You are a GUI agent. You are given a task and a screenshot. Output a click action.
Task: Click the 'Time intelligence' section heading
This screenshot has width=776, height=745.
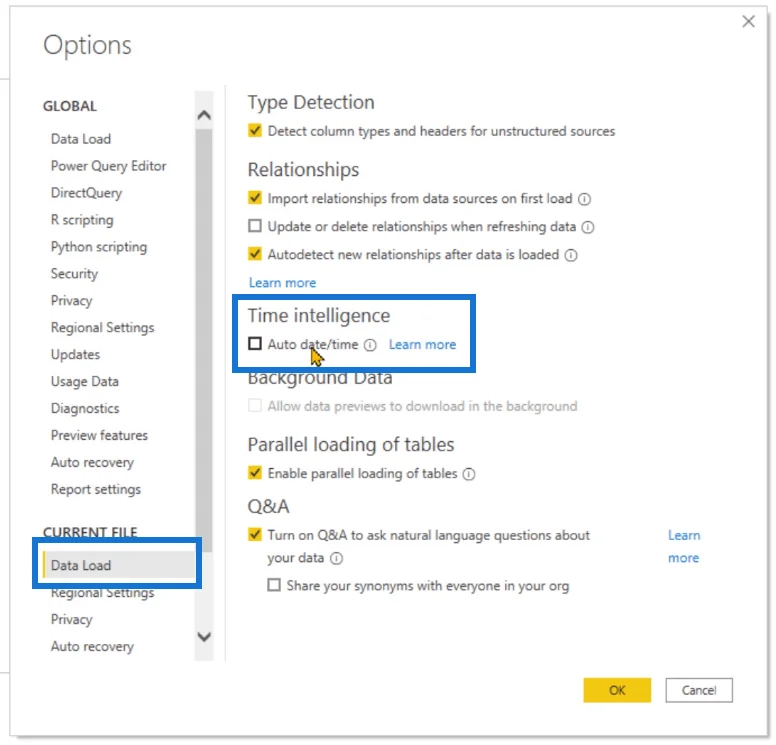click(x=319, y=316)
